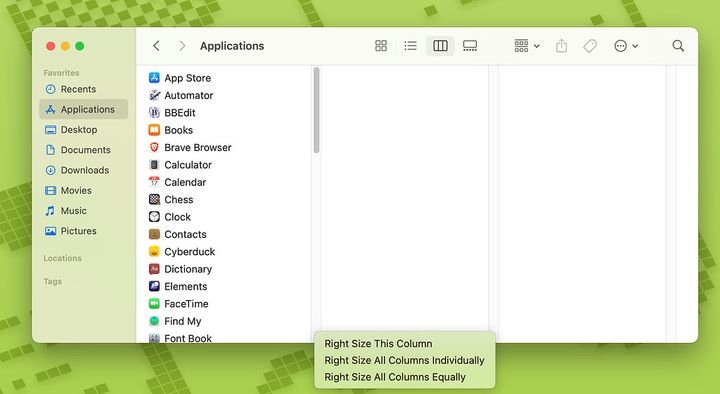Click the Tags sidebar heading
720x394 pixels.
coord(52,281)
